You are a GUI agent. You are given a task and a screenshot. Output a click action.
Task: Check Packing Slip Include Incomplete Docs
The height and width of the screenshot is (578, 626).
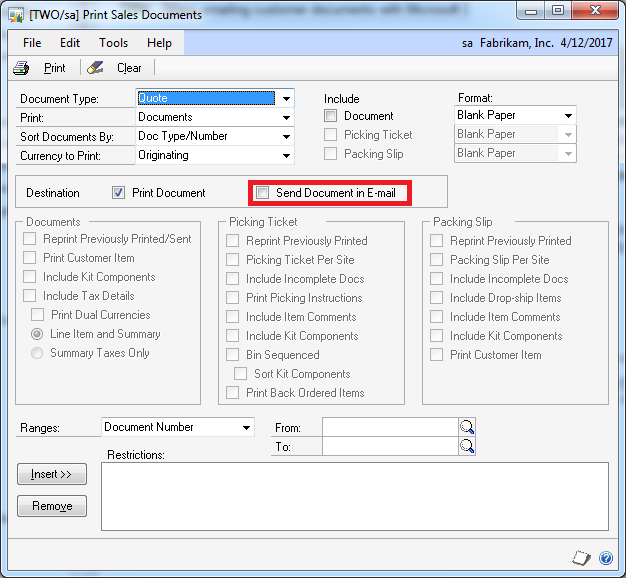(437, 279)
